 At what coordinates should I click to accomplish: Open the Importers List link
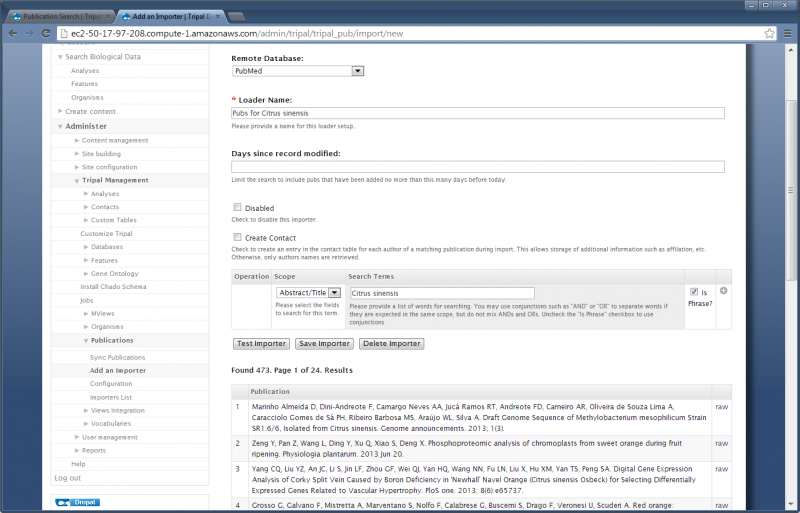pos(111,397)
